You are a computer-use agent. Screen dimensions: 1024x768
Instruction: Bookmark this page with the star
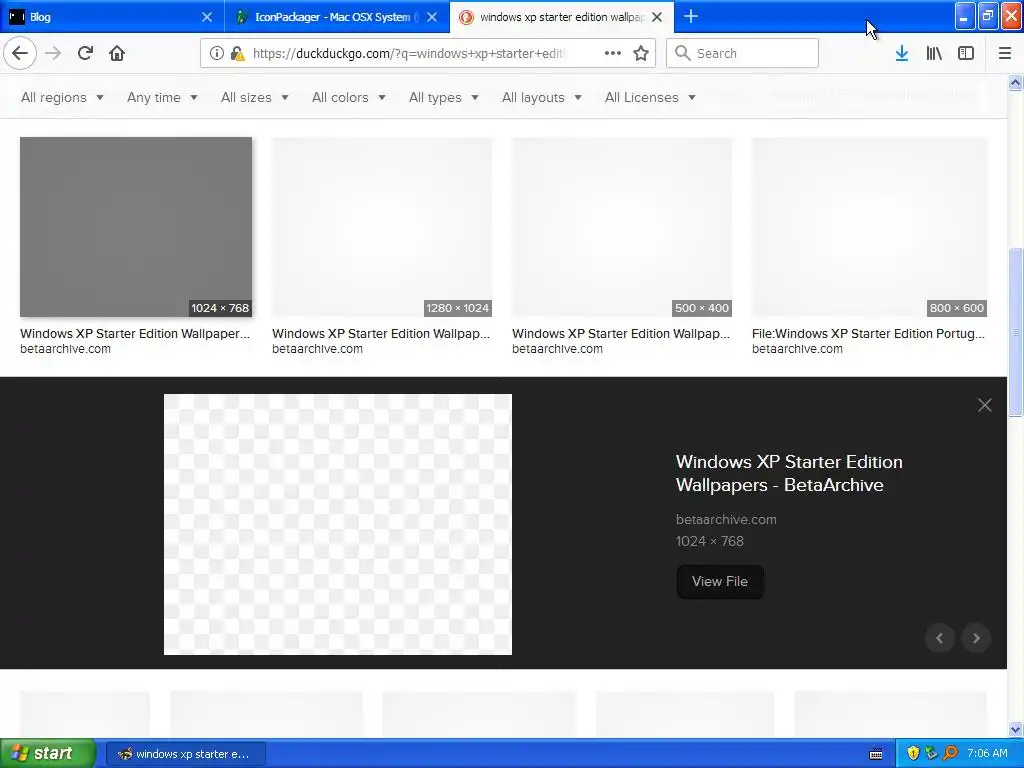641,53
